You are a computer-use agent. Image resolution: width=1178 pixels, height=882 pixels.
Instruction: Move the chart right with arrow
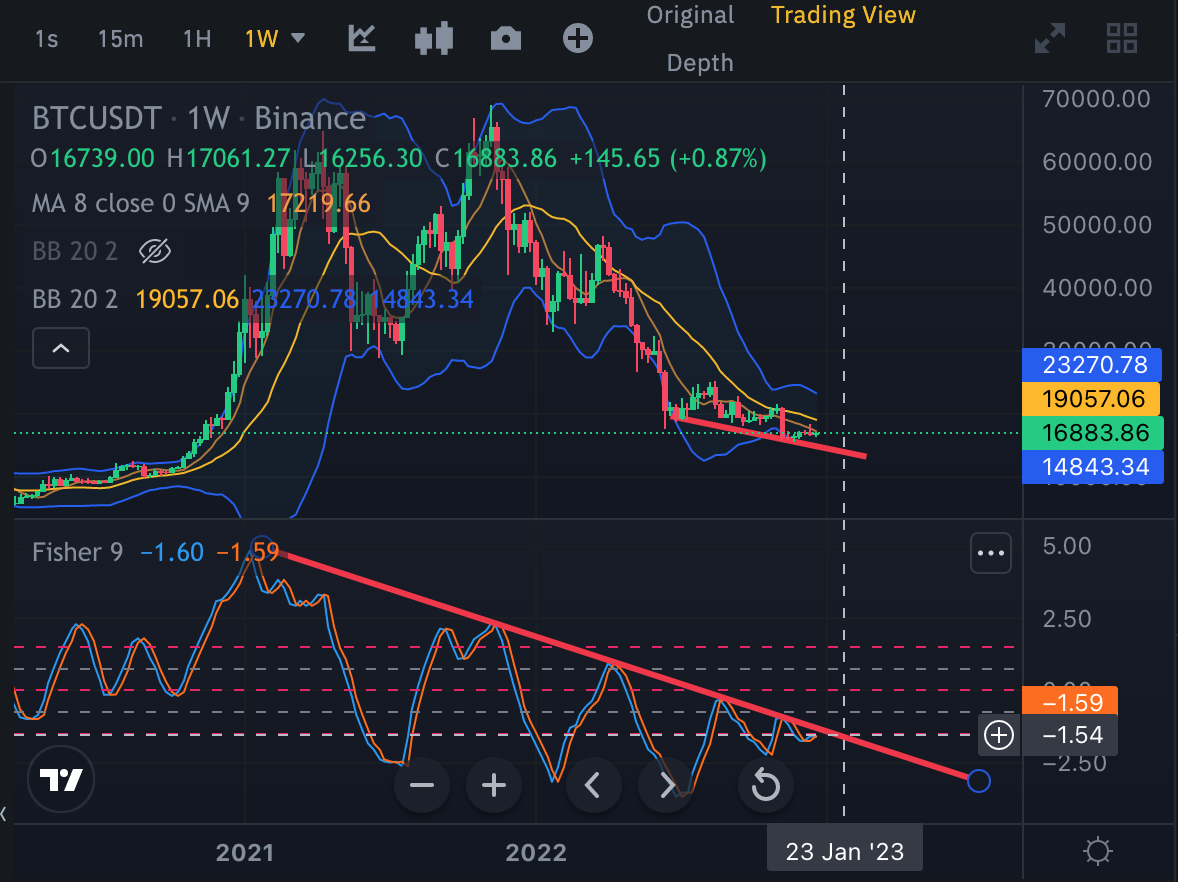pos(666,786)
